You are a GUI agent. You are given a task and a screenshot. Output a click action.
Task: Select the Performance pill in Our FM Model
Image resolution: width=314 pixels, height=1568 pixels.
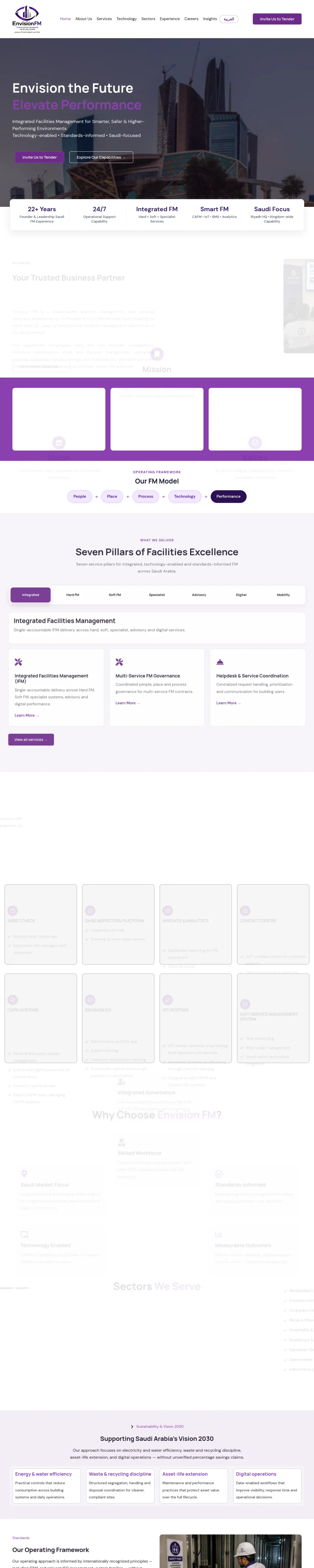click(x=229, y=496)
